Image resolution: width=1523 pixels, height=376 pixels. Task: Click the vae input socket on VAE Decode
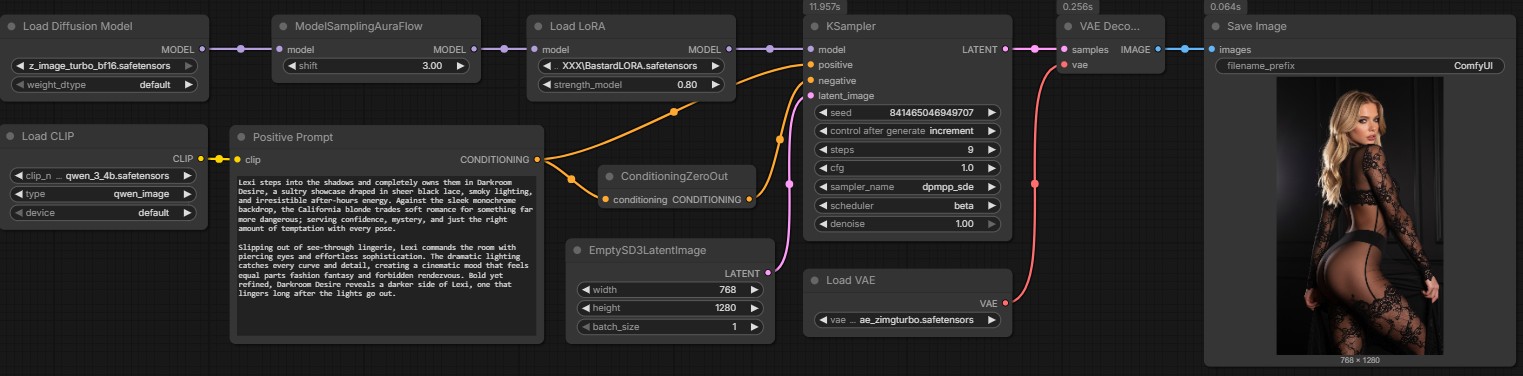(x=1063, y=65)
